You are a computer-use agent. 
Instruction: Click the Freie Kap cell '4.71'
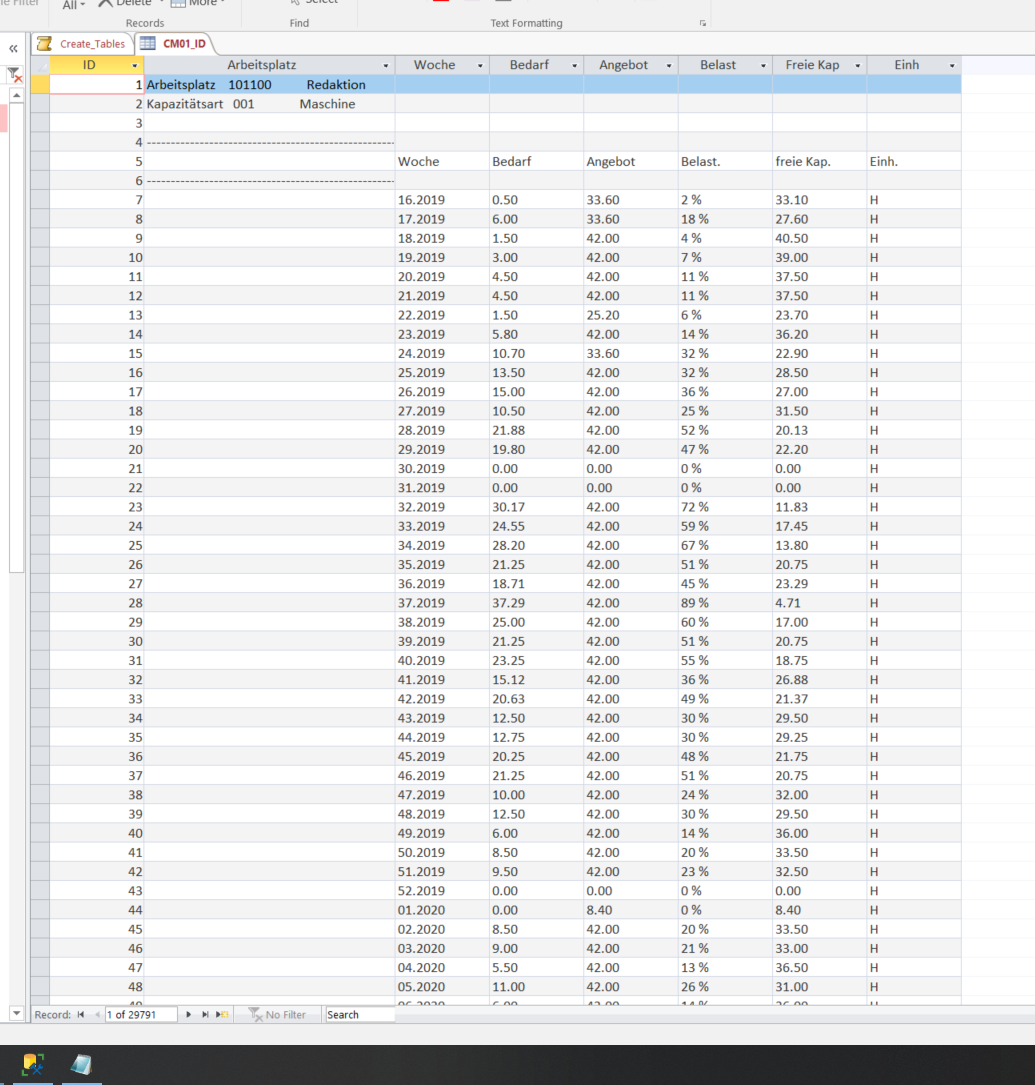pyautogui.click(x=819, y=603)
